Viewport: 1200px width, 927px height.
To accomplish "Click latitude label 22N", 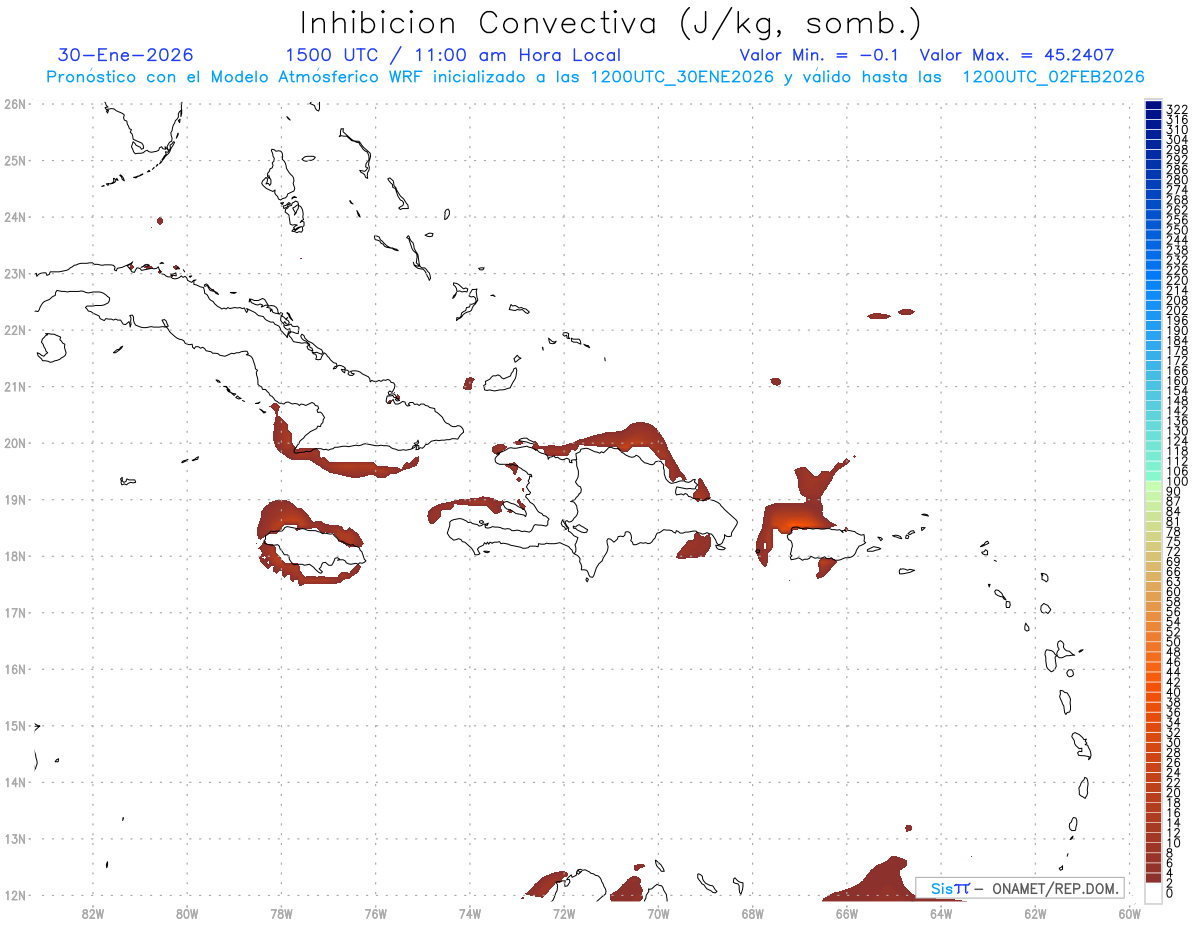I will (x=14, y=330).
